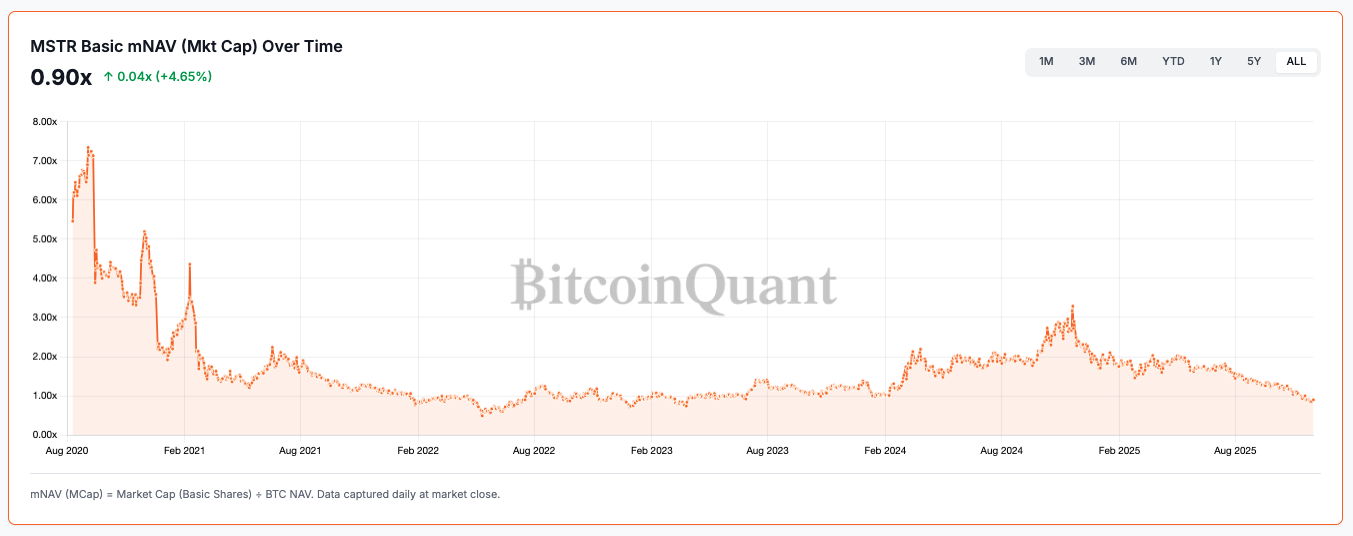Switch to the 3M range

click(x=1087, y=62)
